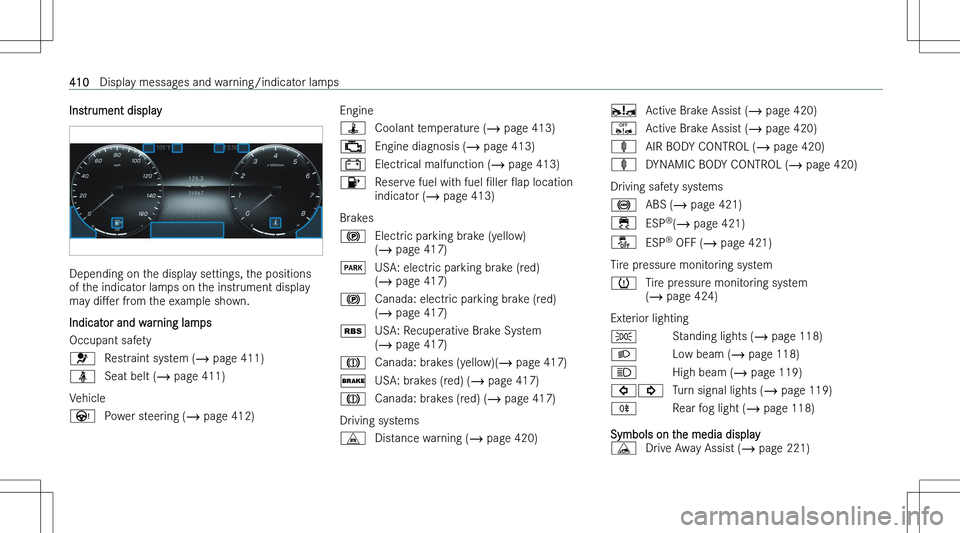Click the Canada brakes yellow icon
Screen dimensions: 960x533
353,363
